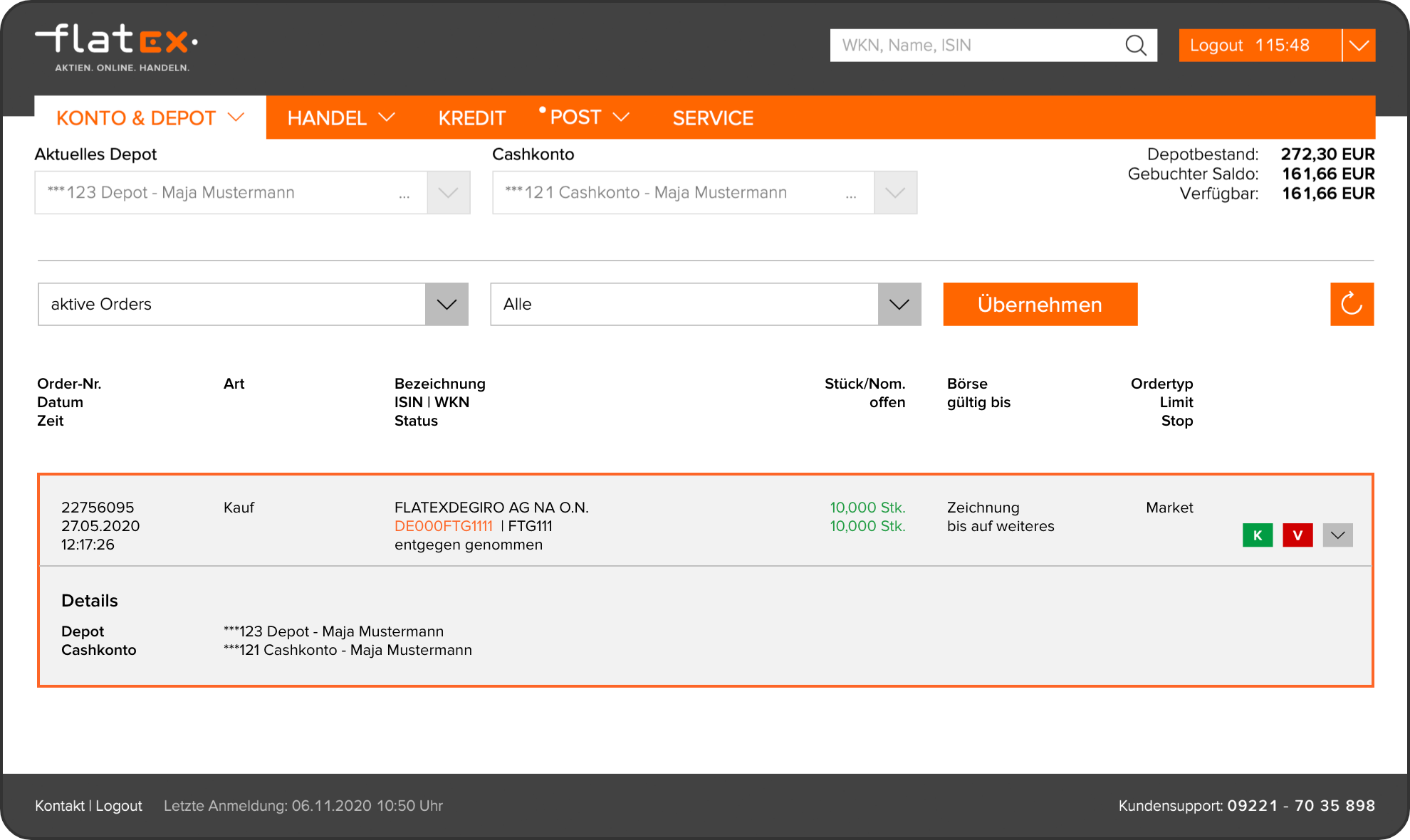
Task: Click the new message dot next to POST
Action: (x=543, y=110)
